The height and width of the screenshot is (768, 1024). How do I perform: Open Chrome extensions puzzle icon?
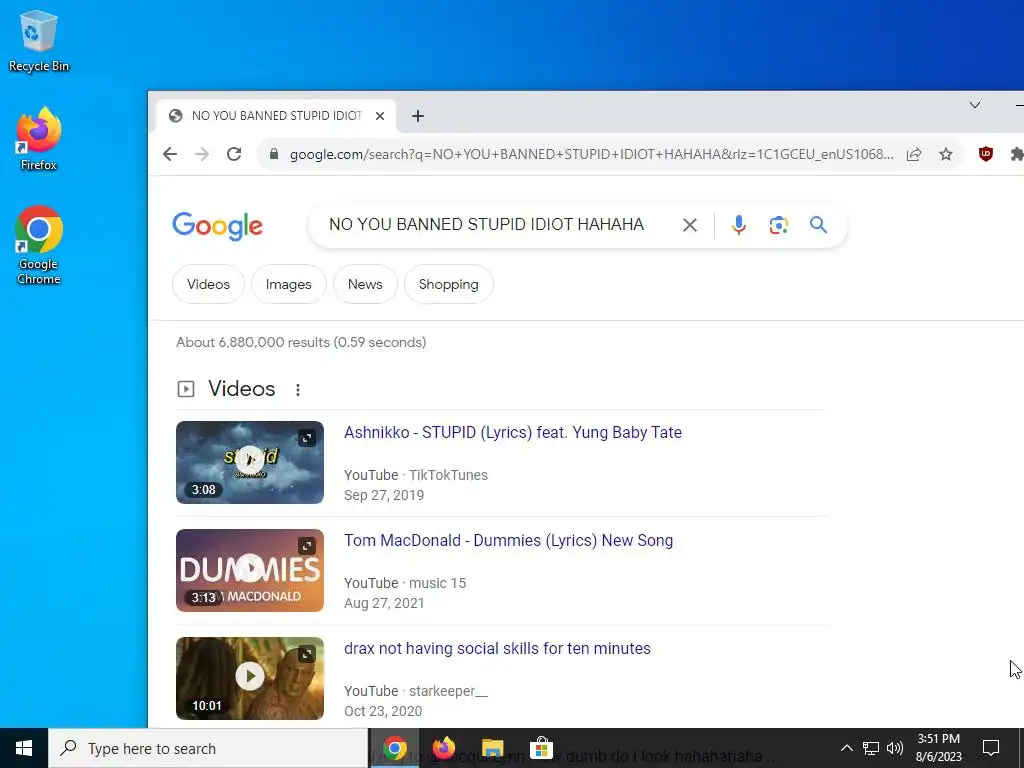[1017, 154]
